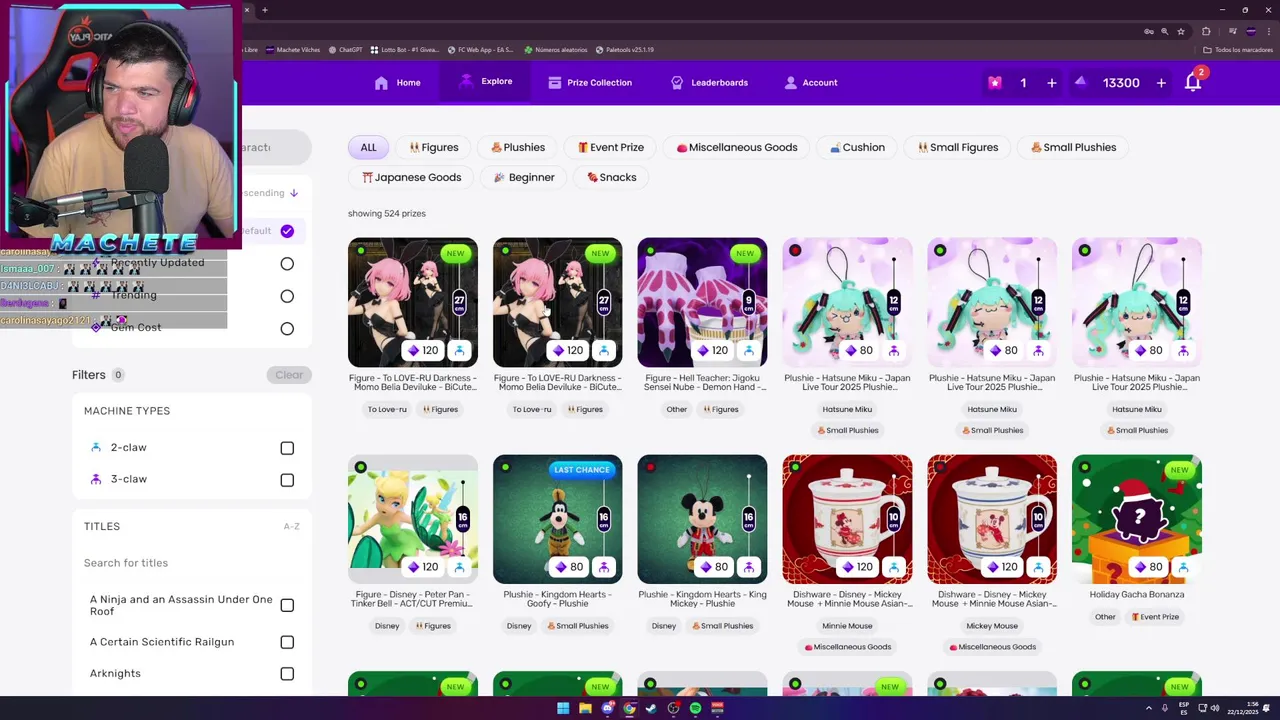Select the Trending sort radio
The image size is (1280, 720).
[287, 296]
